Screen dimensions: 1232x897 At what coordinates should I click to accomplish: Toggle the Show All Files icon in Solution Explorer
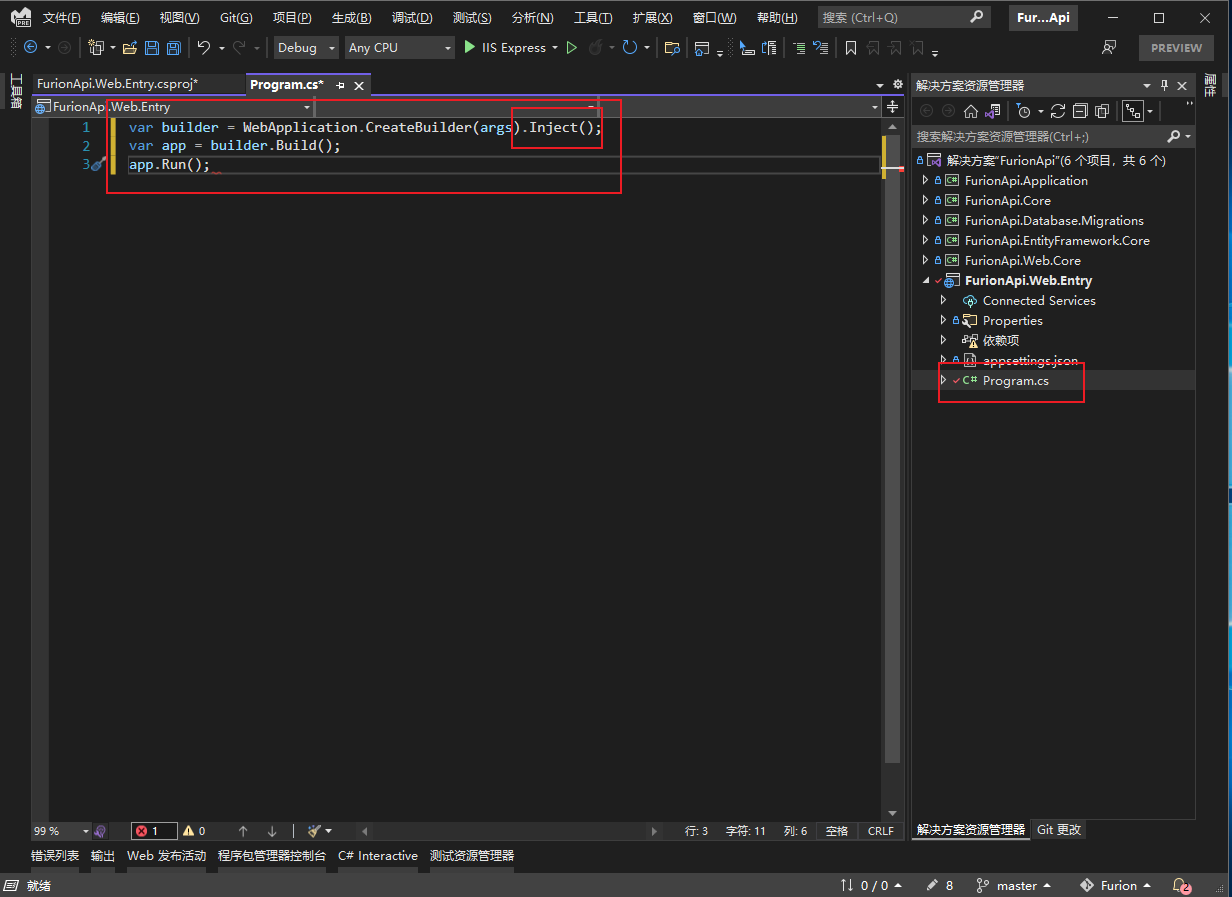1102,111
